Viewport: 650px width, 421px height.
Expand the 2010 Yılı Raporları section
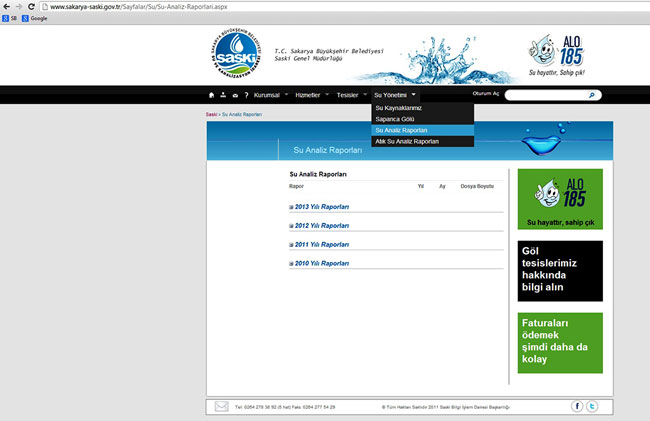click(x=320, y=263)
